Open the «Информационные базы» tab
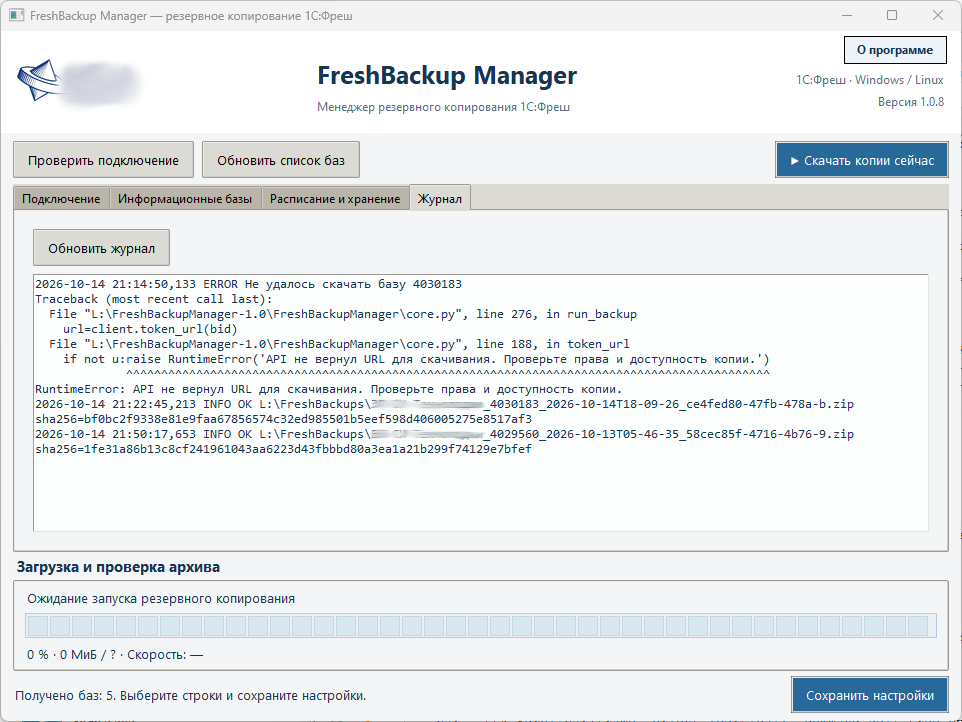Viewport: 962px width, 722px height. point(185,199)
